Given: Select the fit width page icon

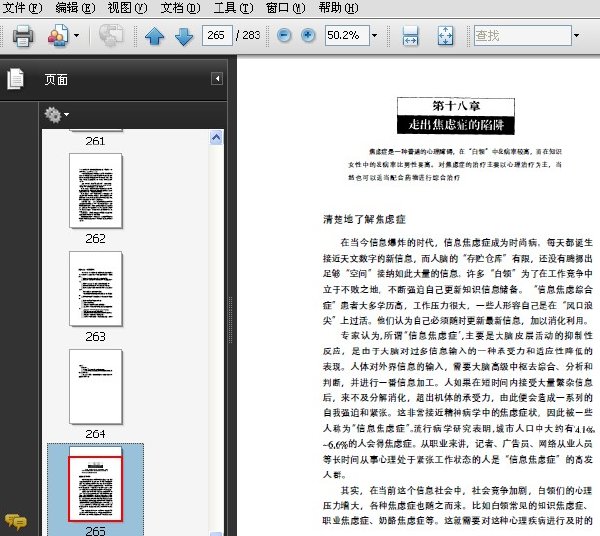Looking at the screenshot, I should (x=410, y=36).
